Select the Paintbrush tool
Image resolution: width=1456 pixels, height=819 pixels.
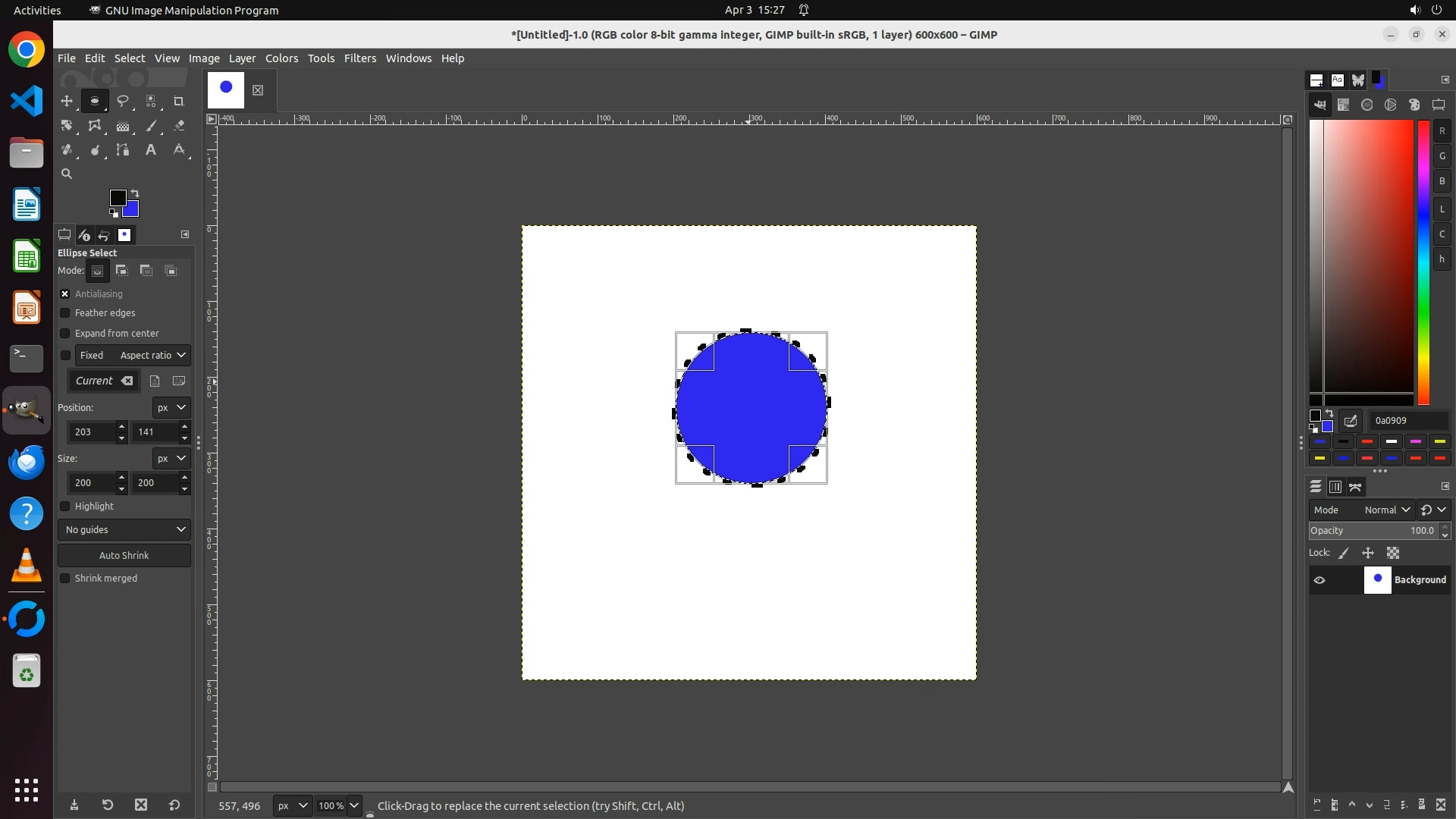151,126
